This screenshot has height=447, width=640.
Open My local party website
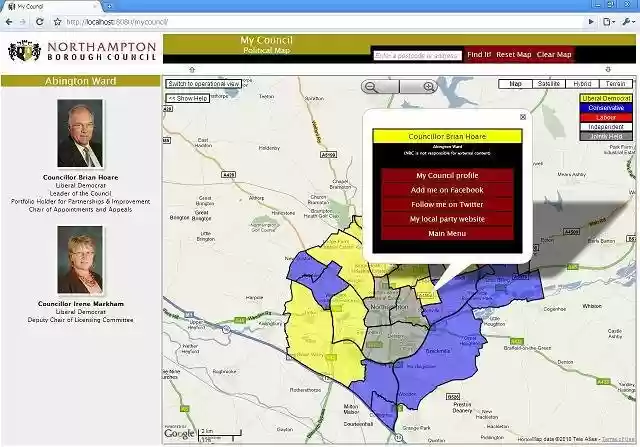pyautogui.click(x=447, y=219)
